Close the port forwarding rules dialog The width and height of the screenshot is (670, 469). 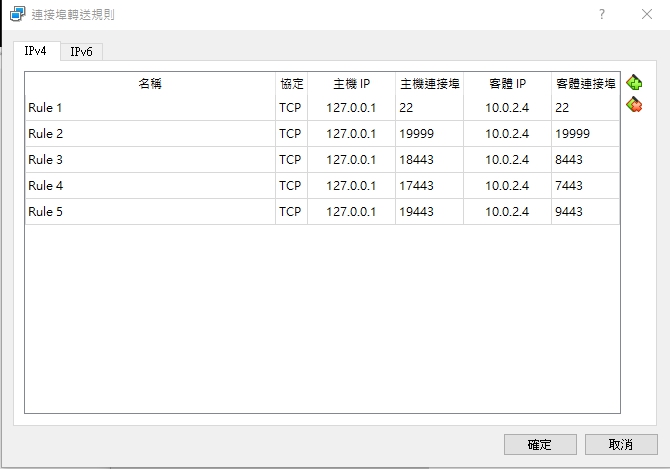646,14
